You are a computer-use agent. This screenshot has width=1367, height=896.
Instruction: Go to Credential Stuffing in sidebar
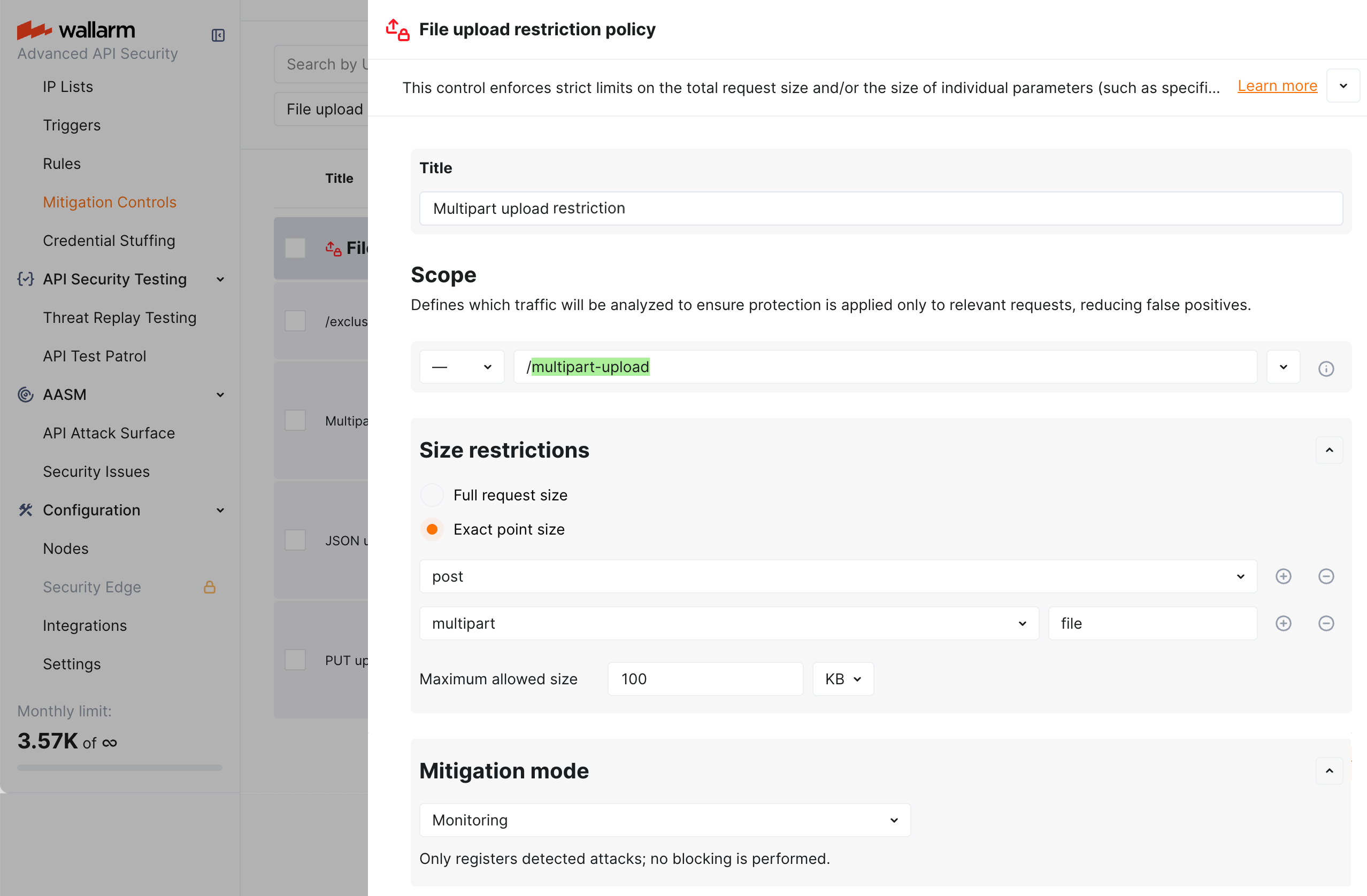109,241
